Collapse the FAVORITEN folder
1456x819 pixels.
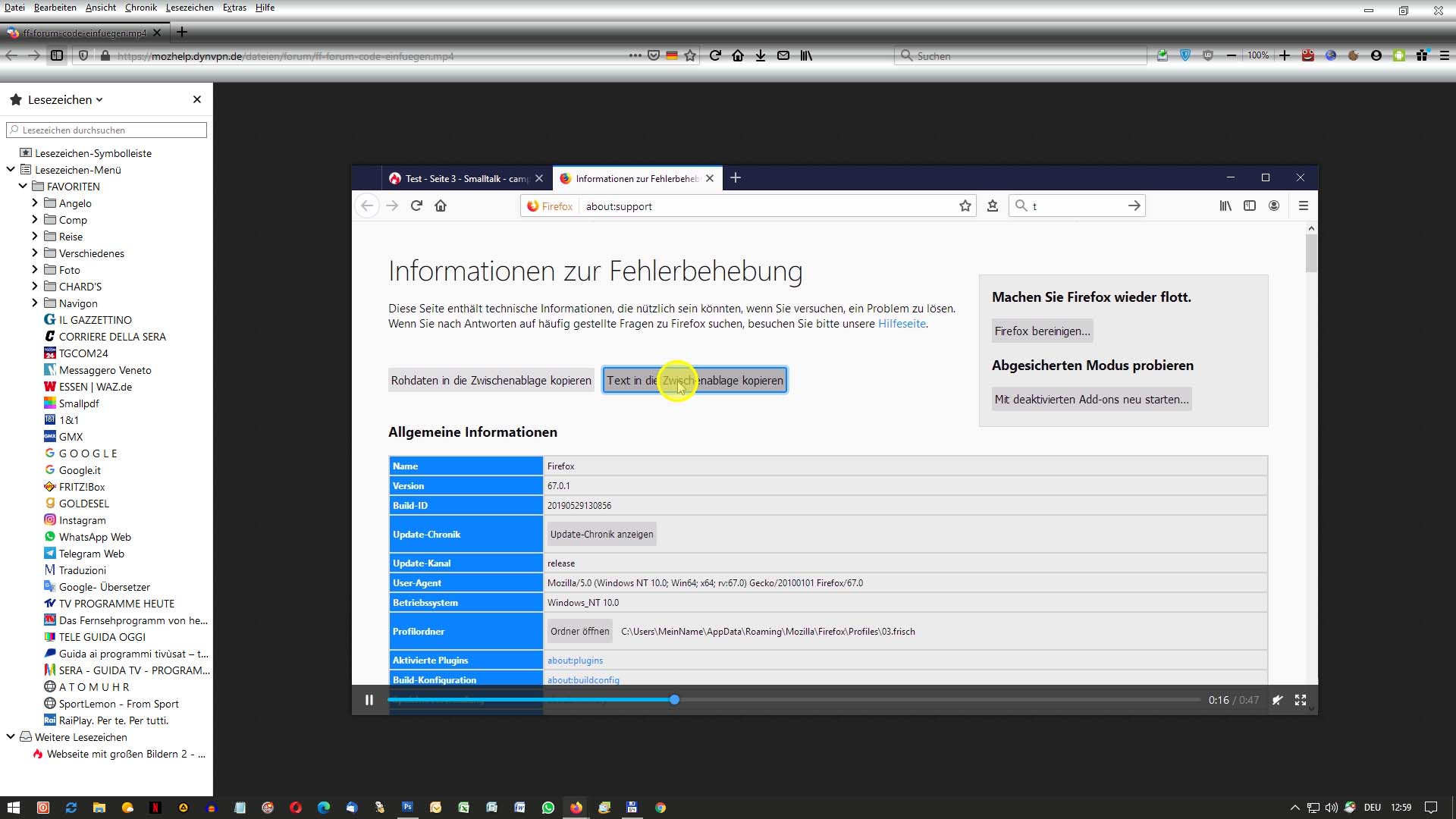tap(23, 186)
